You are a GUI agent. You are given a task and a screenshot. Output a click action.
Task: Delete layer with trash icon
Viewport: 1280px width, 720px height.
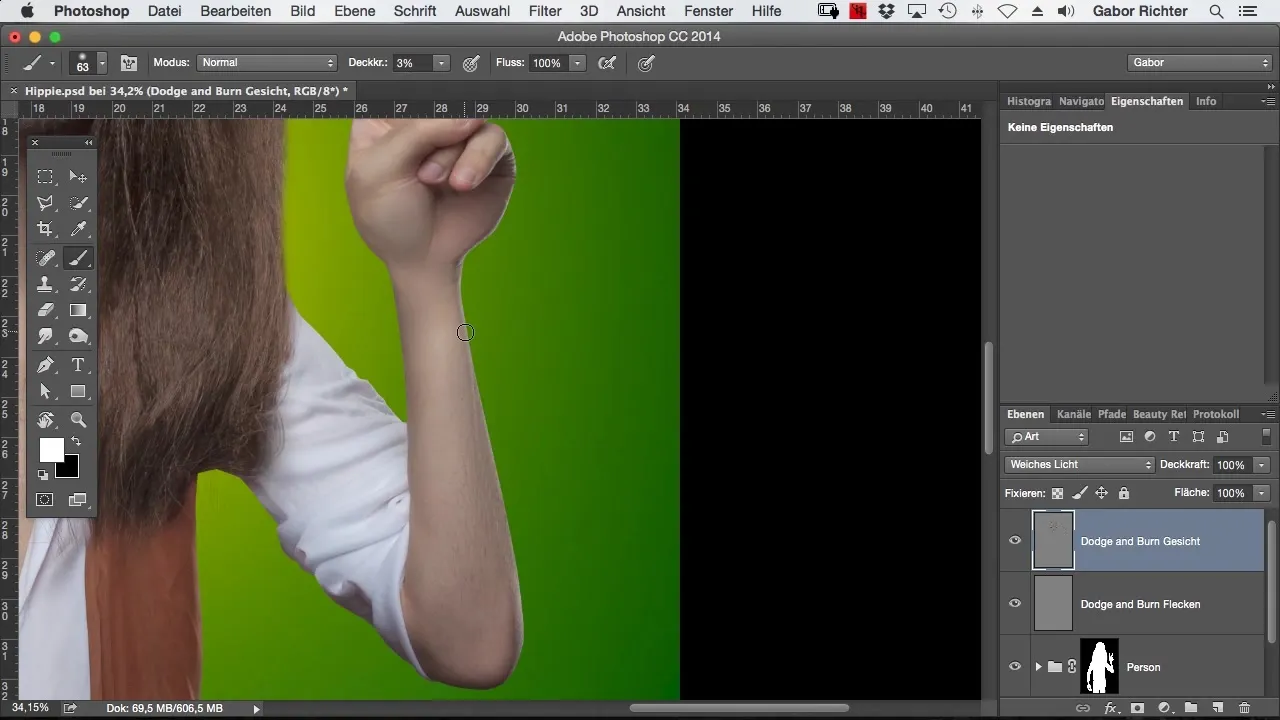(1244, 708)
